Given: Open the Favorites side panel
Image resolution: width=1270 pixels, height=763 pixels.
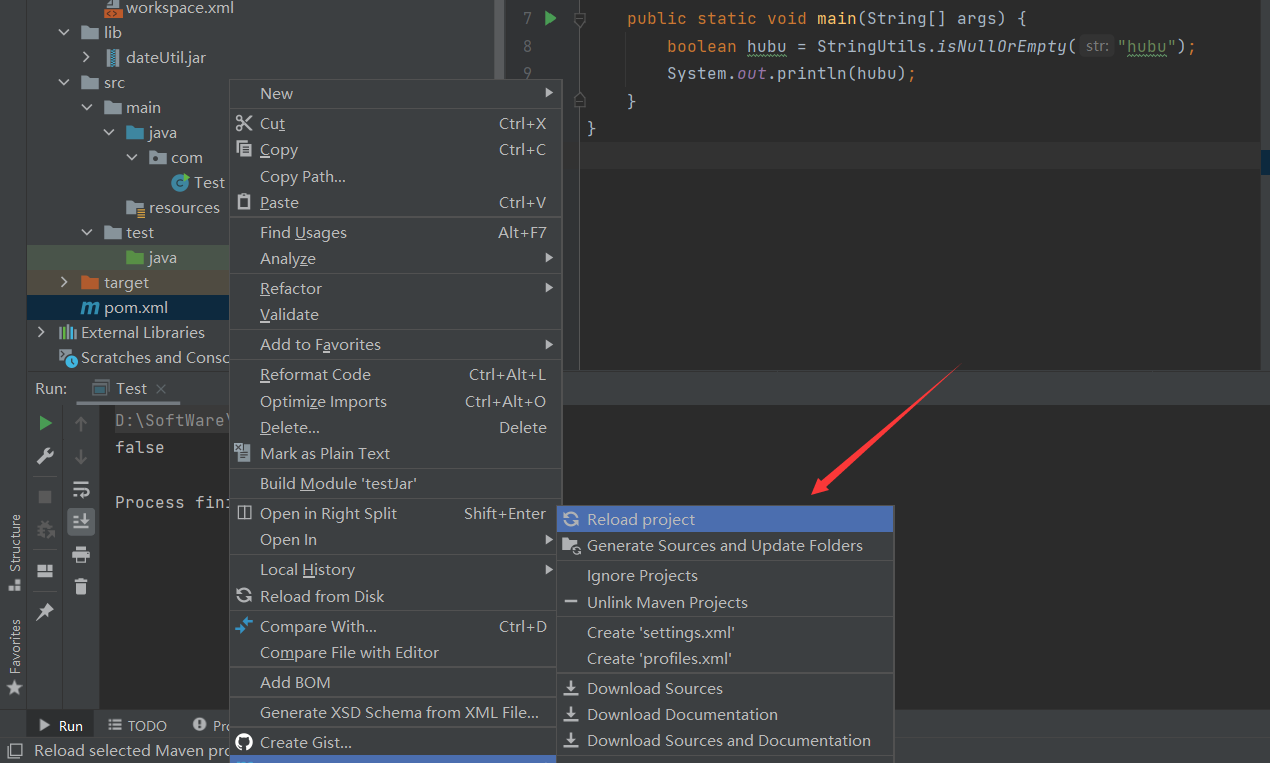Looking at the screenshot, I should pyautogui.click(x=14, y=655).
